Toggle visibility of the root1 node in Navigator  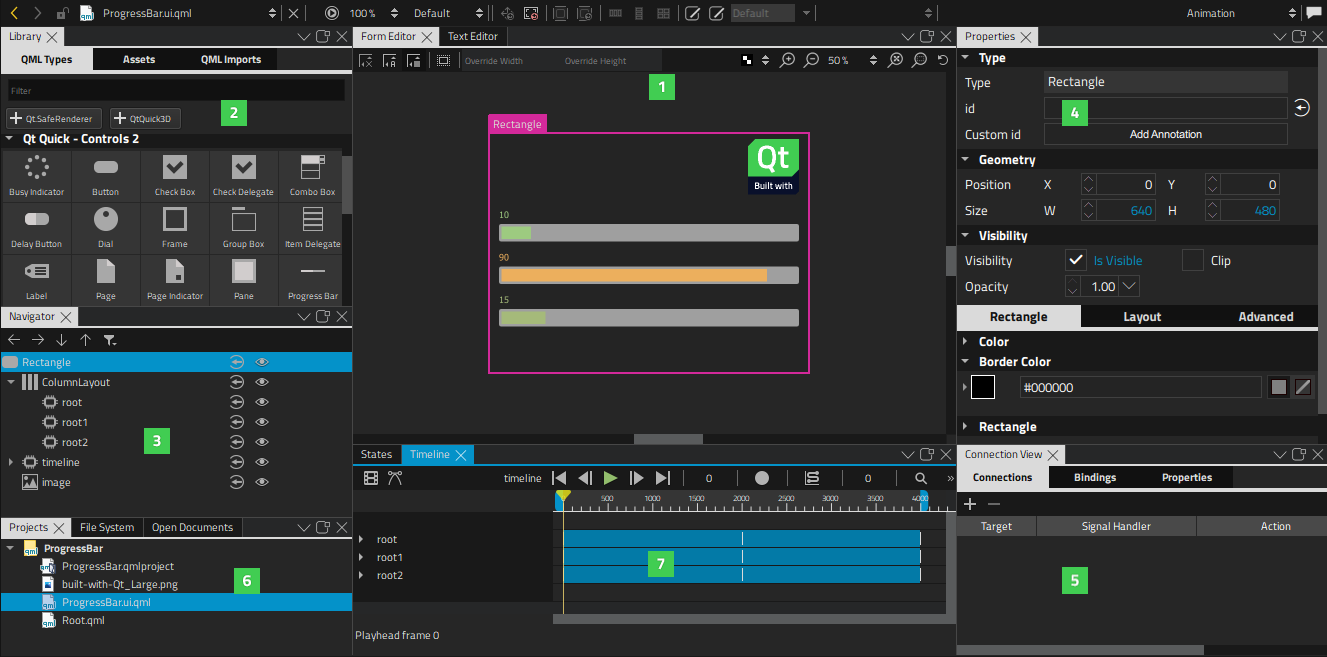(262, 421)
